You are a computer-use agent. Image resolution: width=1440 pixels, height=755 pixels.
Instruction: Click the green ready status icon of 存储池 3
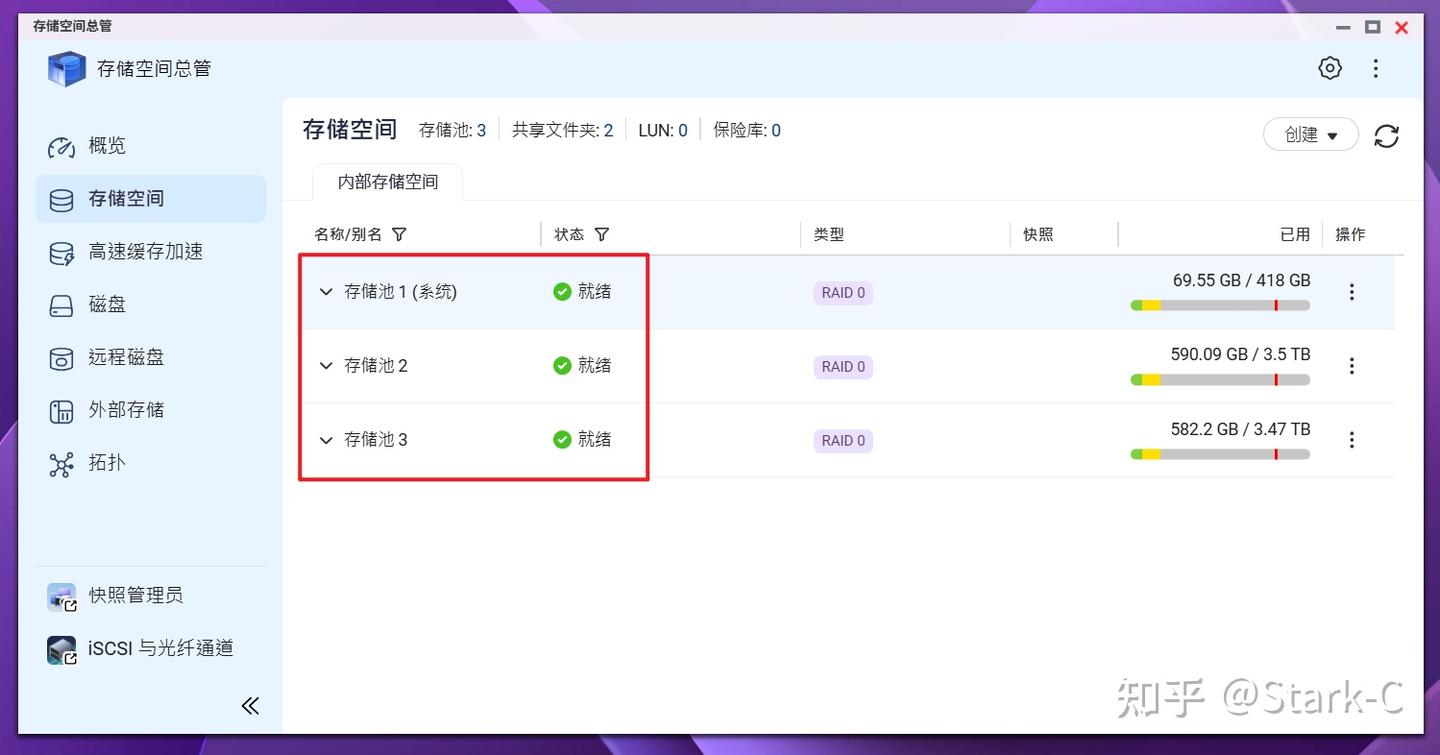click(x=562, y=439)
